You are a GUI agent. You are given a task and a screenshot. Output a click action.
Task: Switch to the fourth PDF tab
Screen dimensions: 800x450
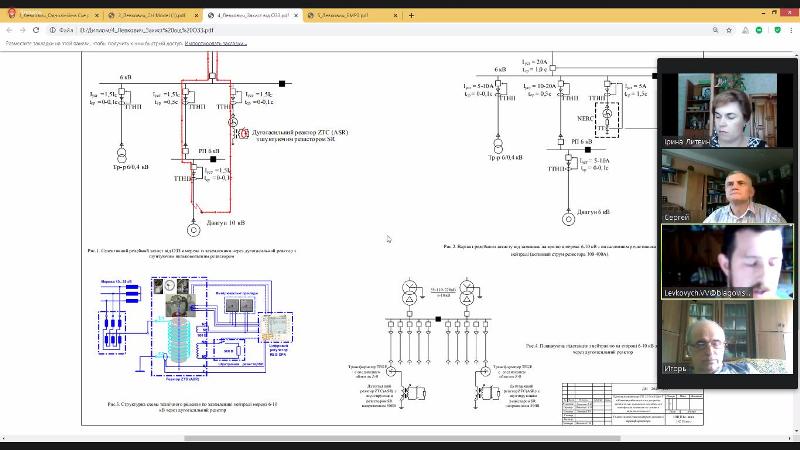tap(350, 16)
